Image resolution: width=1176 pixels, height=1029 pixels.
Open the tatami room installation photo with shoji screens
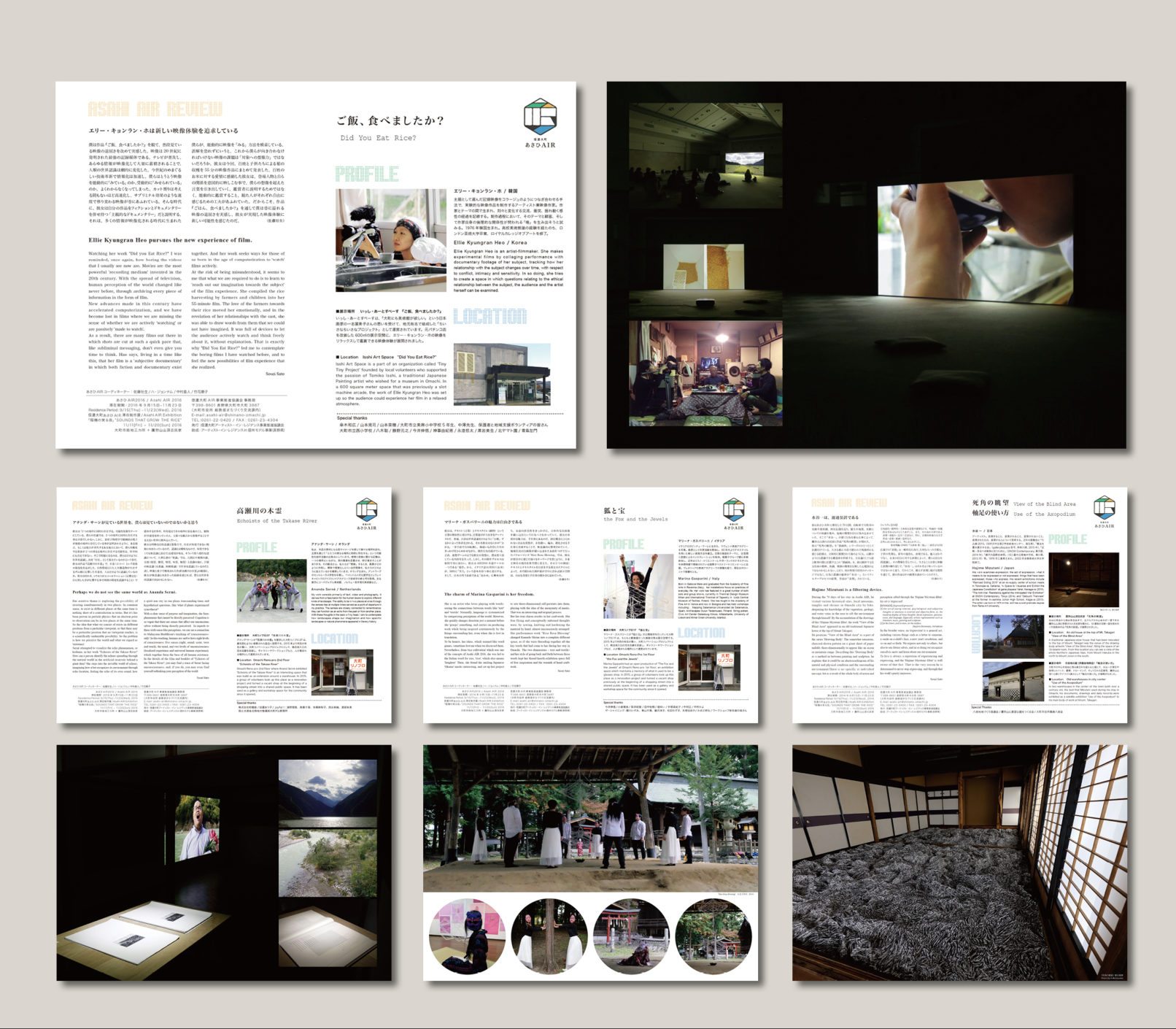click(959, 863)
